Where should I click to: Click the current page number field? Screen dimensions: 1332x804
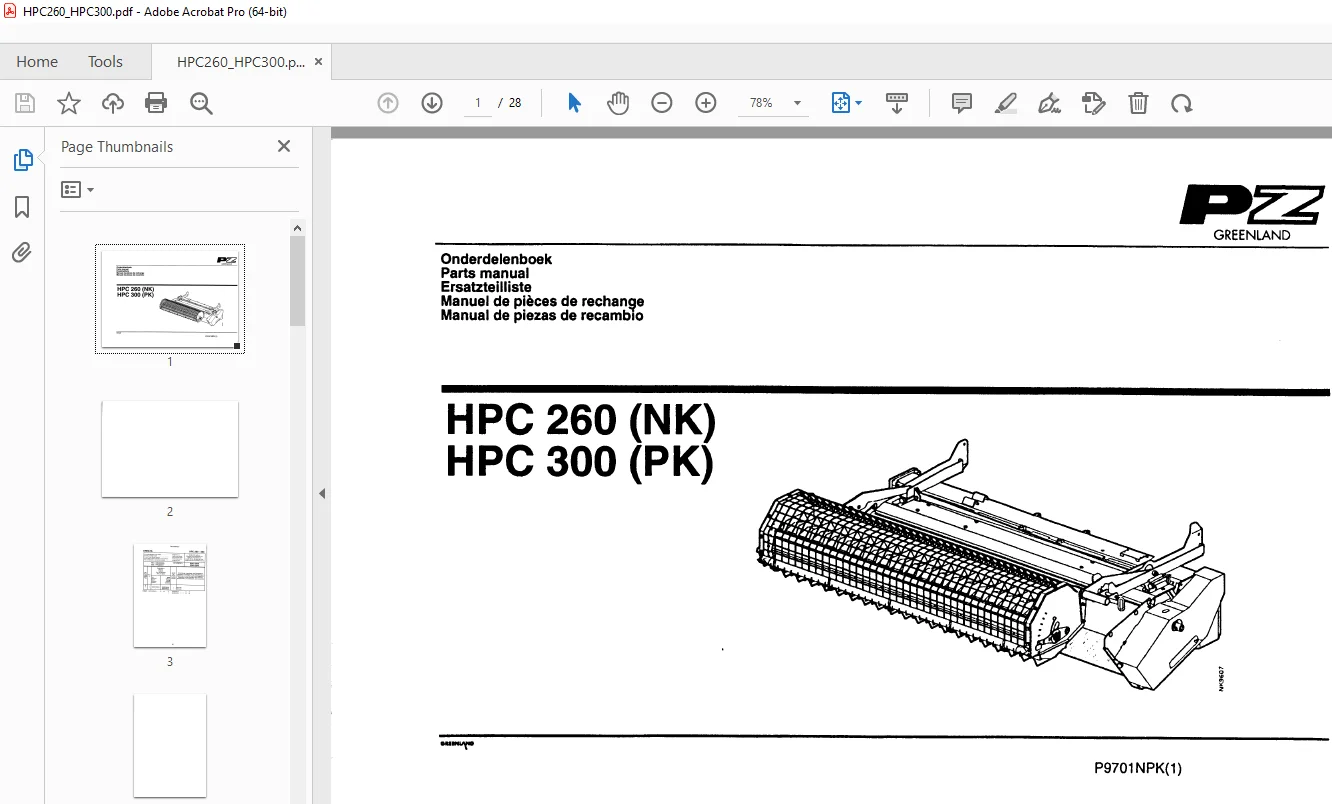(x=478, y=103)
